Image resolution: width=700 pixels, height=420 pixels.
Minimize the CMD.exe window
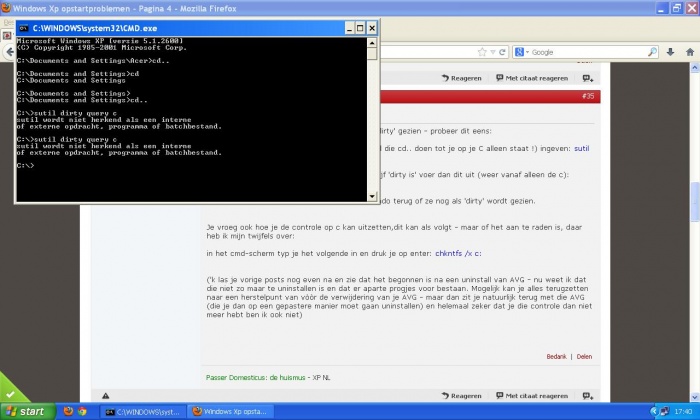pyautogui.click(x=350, y=28)
